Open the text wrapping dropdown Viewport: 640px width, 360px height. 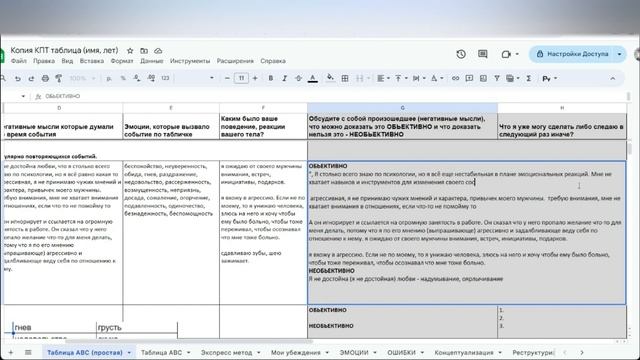tap(419, 78)
